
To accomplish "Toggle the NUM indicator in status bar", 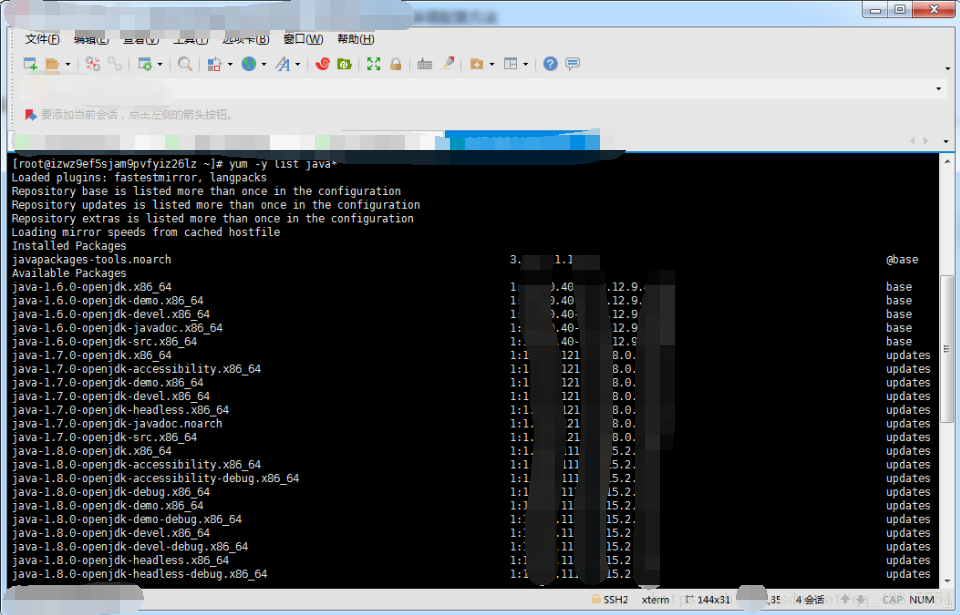I will tap(922, 600).
